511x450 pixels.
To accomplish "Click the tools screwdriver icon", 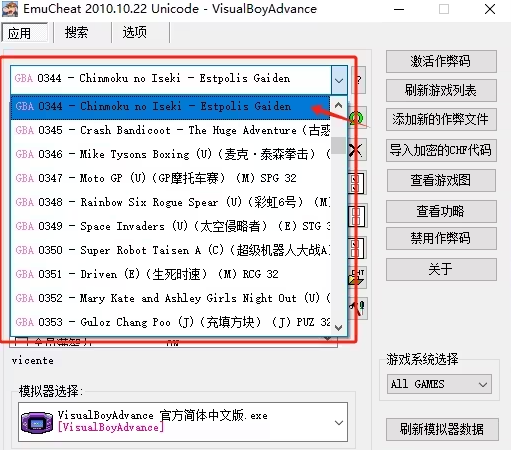I will 358,309.
